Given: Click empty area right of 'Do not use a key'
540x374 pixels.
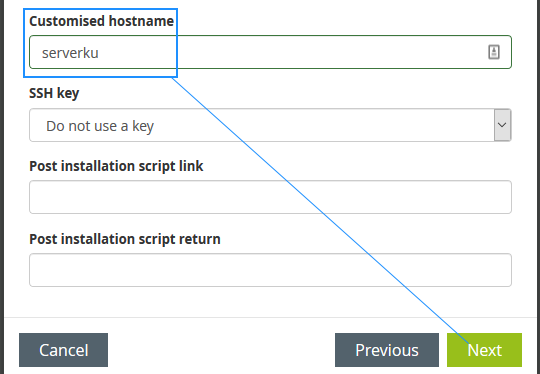Looking at the screenshot, I should 324,125.
